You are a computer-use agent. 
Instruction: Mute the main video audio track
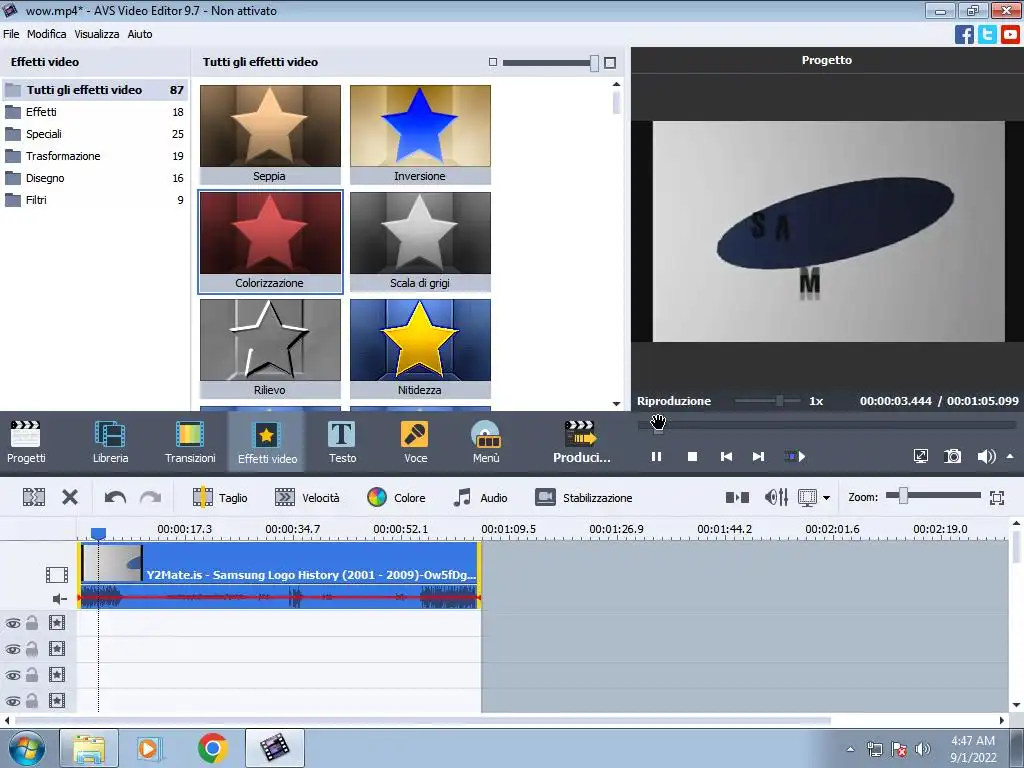(x=59, y=599)
